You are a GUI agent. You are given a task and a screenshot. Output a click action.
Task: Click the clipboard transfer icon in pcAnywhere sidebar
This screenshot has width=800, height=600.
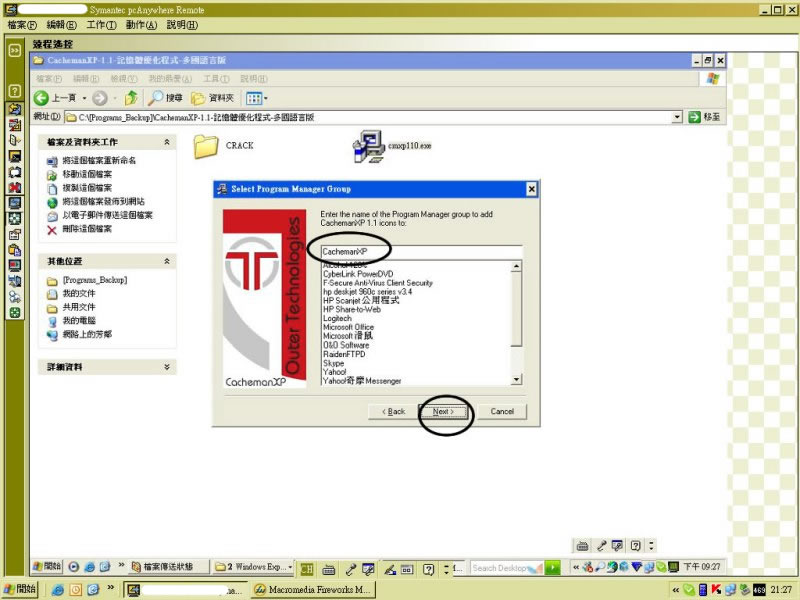[x=14, y=250]
